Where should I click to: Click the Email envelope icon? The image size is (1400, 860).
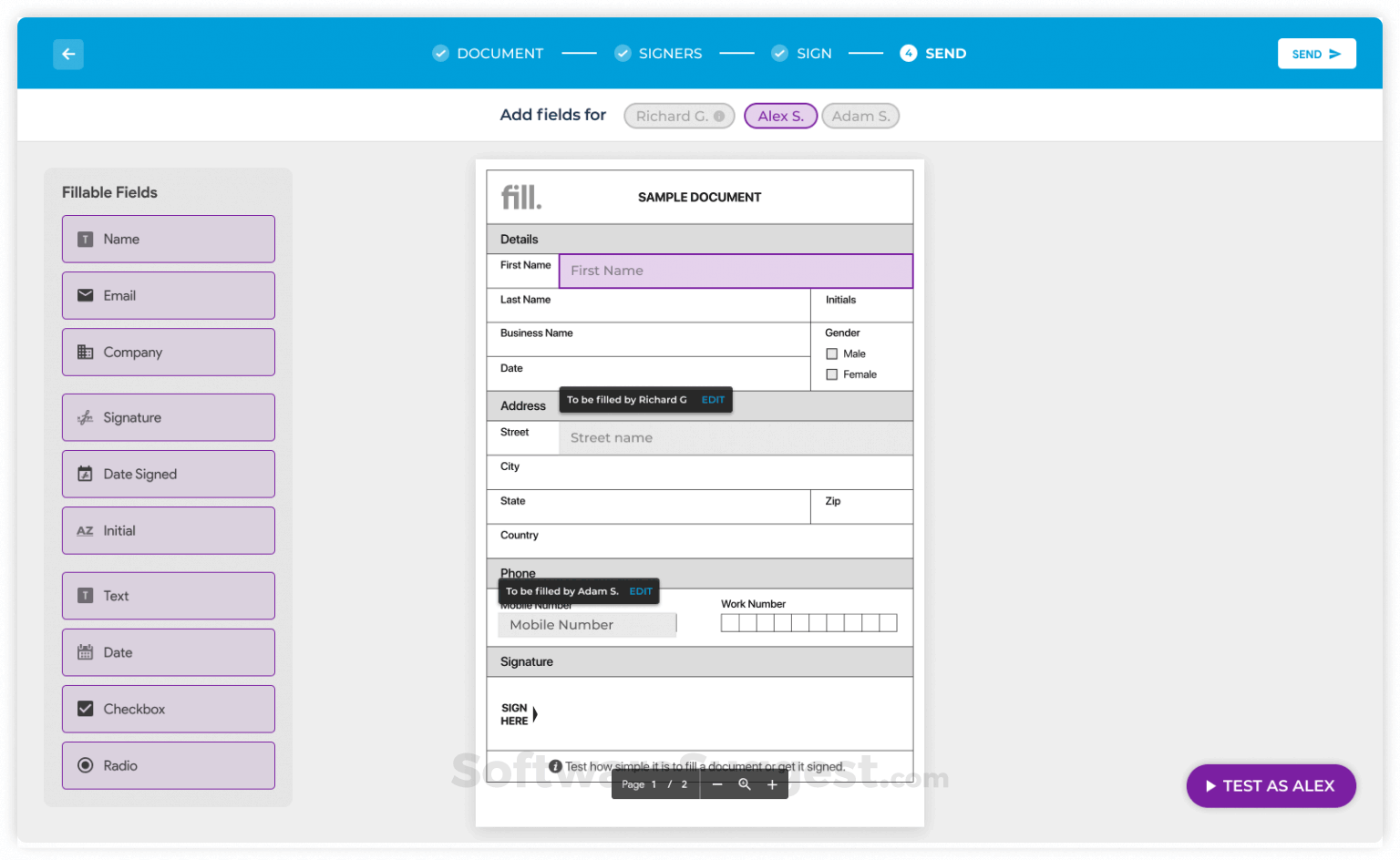point(85,295)
